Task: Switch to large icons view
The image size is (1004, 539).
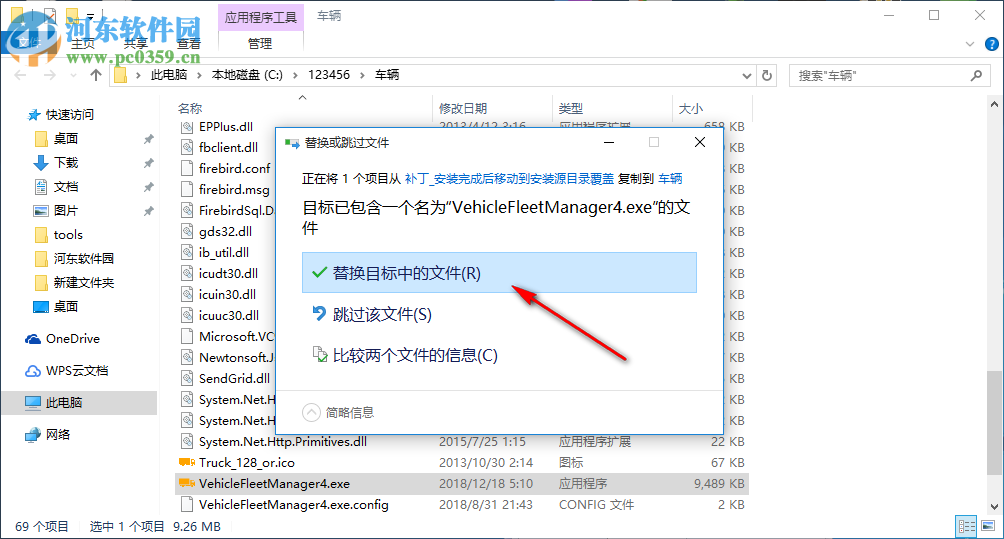Action: pyautogui.click(x=988, y=526)
